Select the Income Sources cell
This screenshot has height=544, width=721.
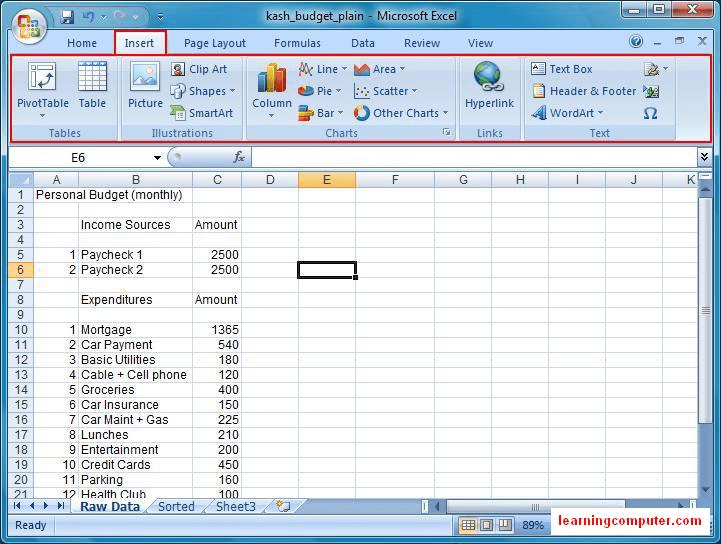point(135,225)
